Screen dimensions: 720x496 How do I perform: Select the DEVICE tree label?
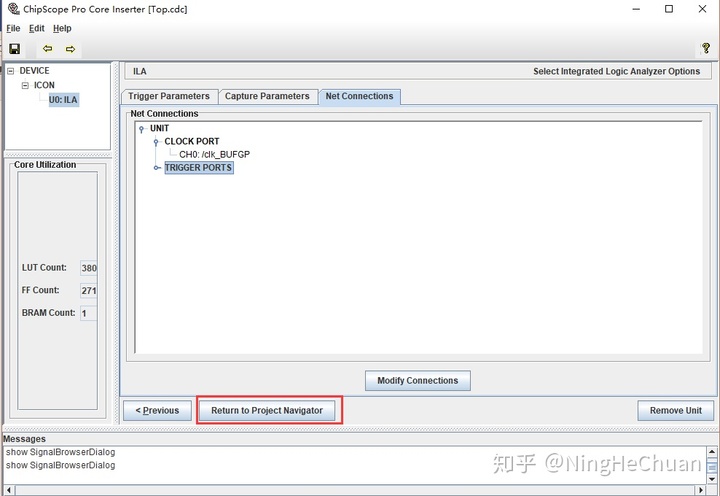pyautogui.click(x=34, y=71)
